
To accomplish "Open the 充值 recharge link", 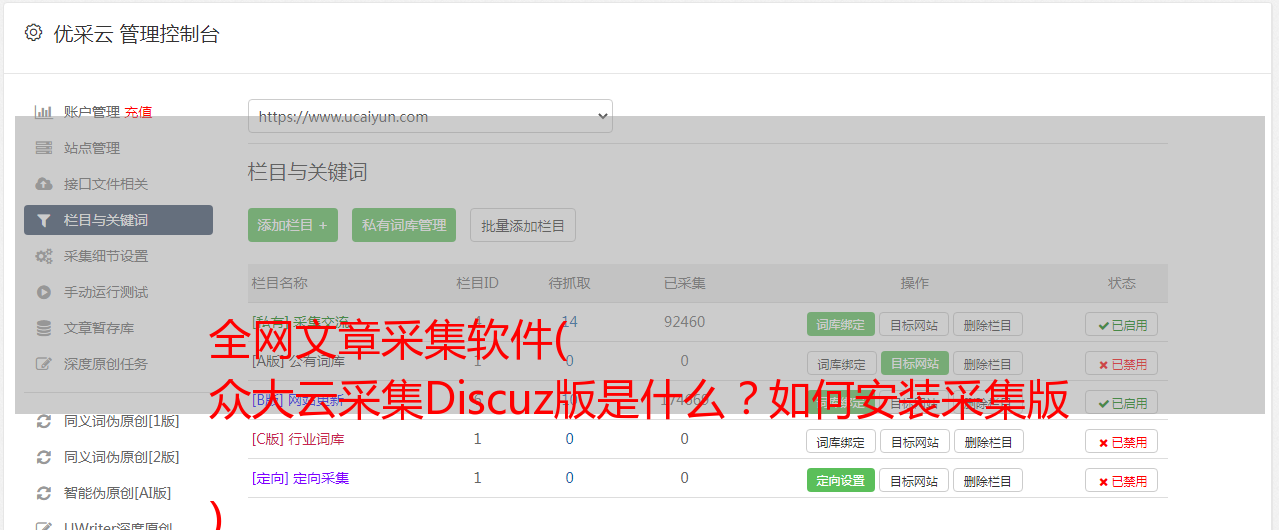I will pos(139,112).
